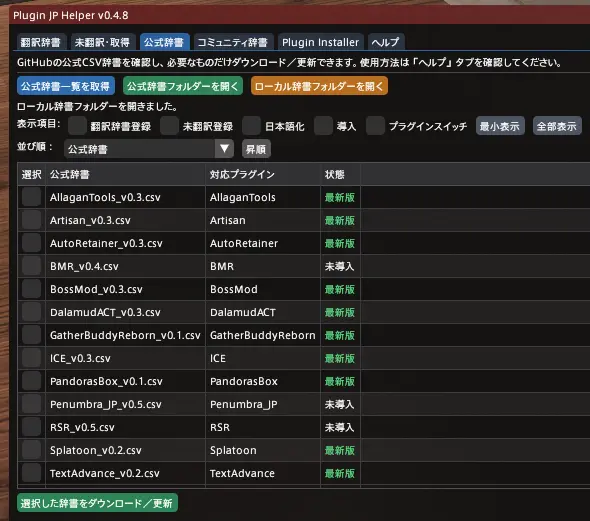Click the GatherBuddyReborn_v0.1.csv file name

point(125,335)
